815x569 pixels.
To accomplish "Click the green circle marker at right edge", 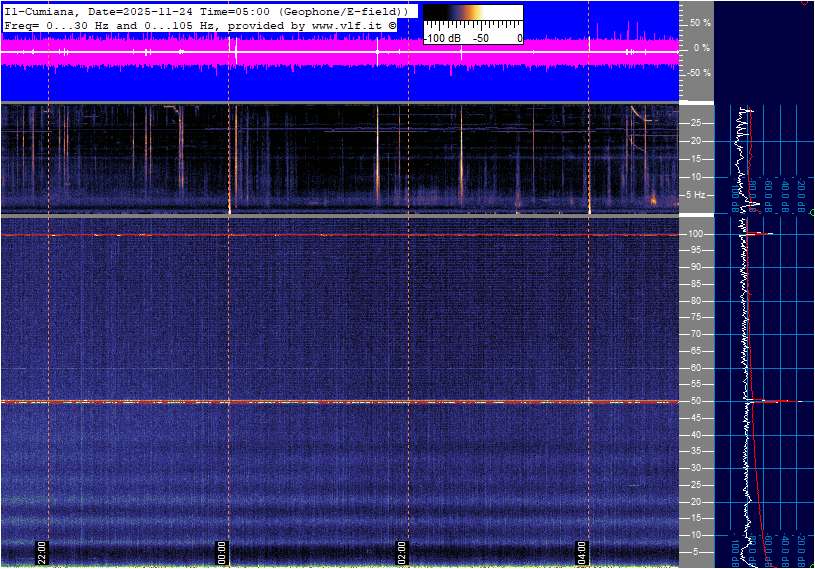I will [811, 213].
